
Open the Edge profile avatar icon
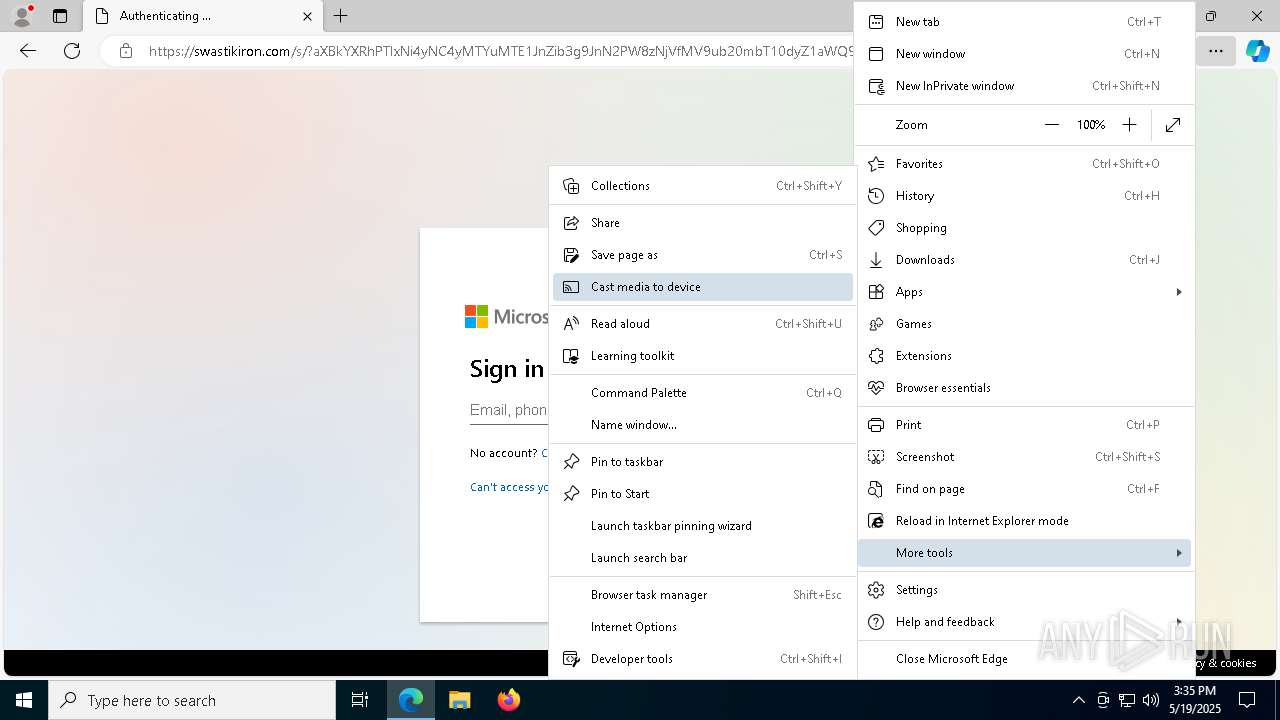[x=22, y=16]
